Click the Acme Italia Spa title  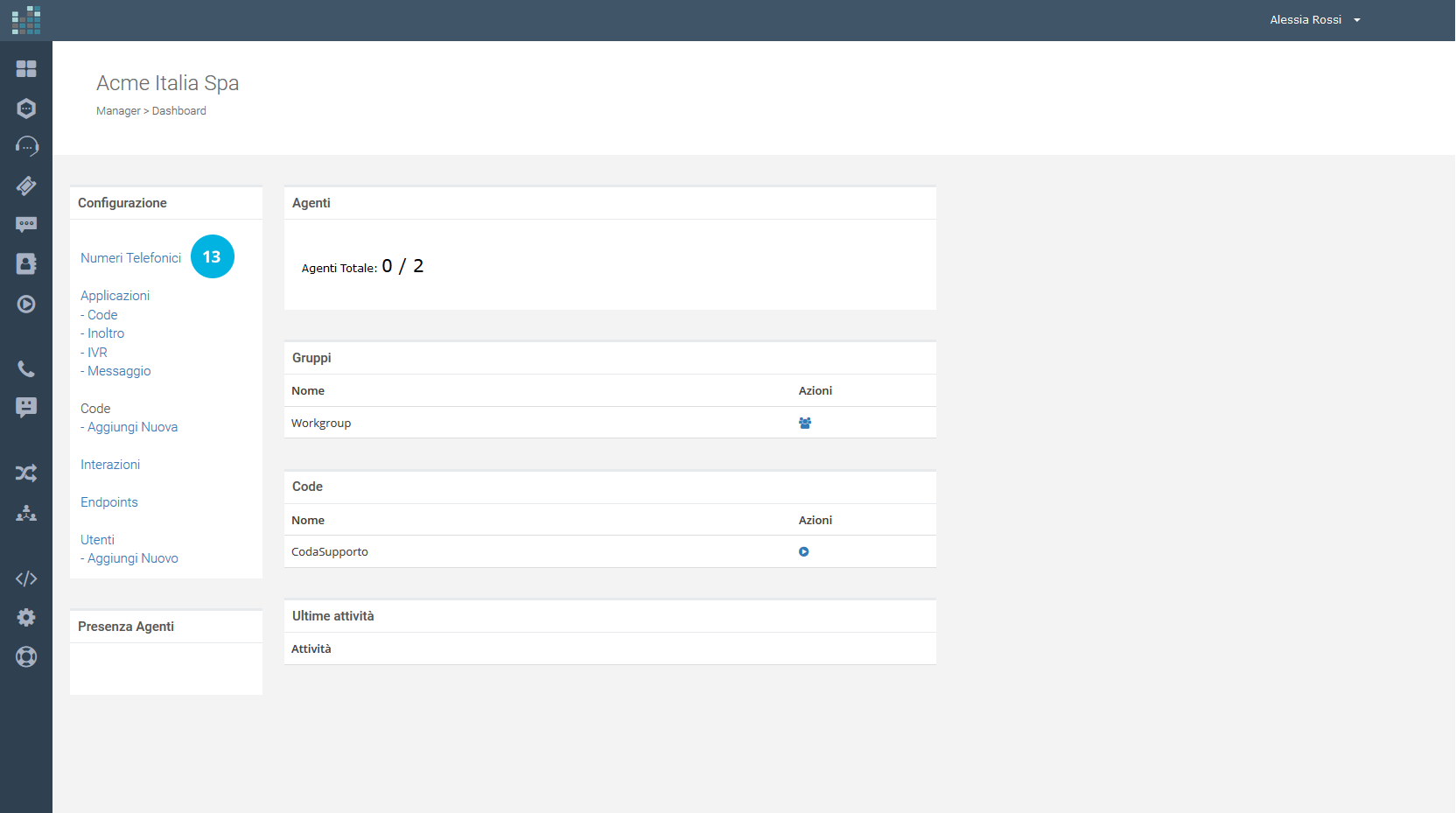(x=168, y=83)
